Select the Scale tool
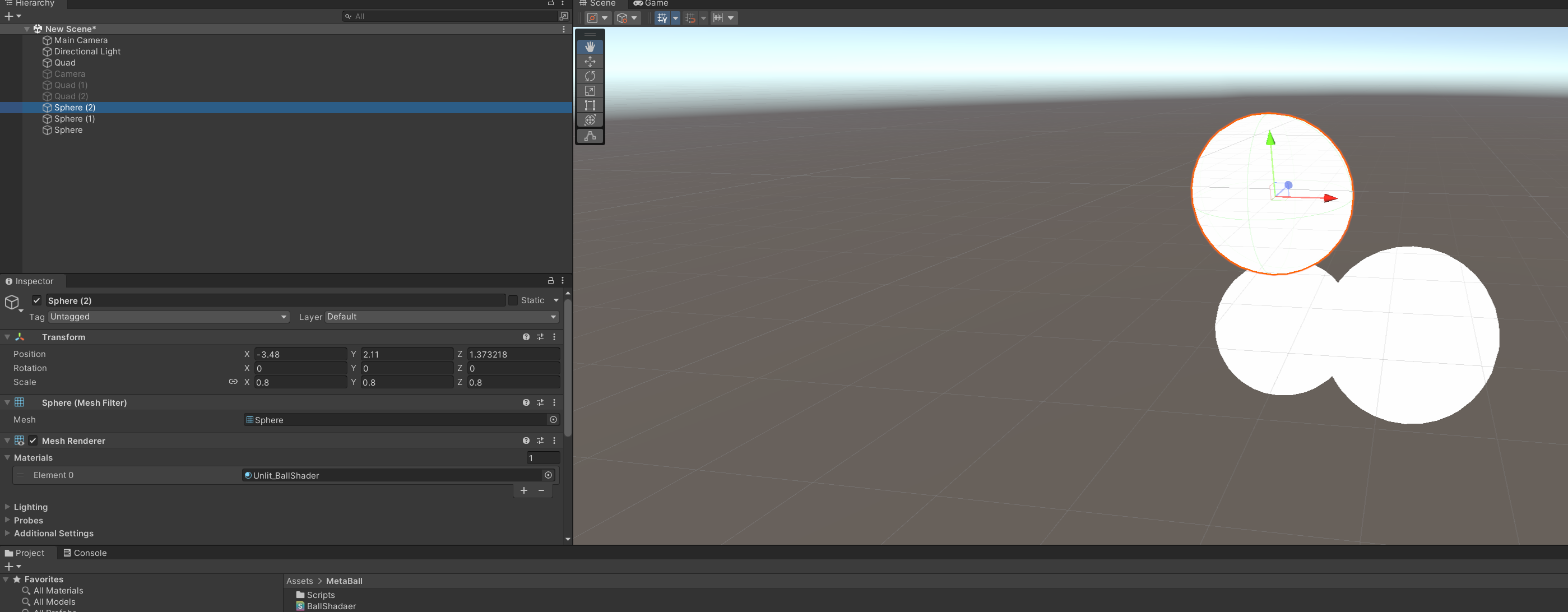This screenshot has width=1568, height=612. click(x=589, y=90)
